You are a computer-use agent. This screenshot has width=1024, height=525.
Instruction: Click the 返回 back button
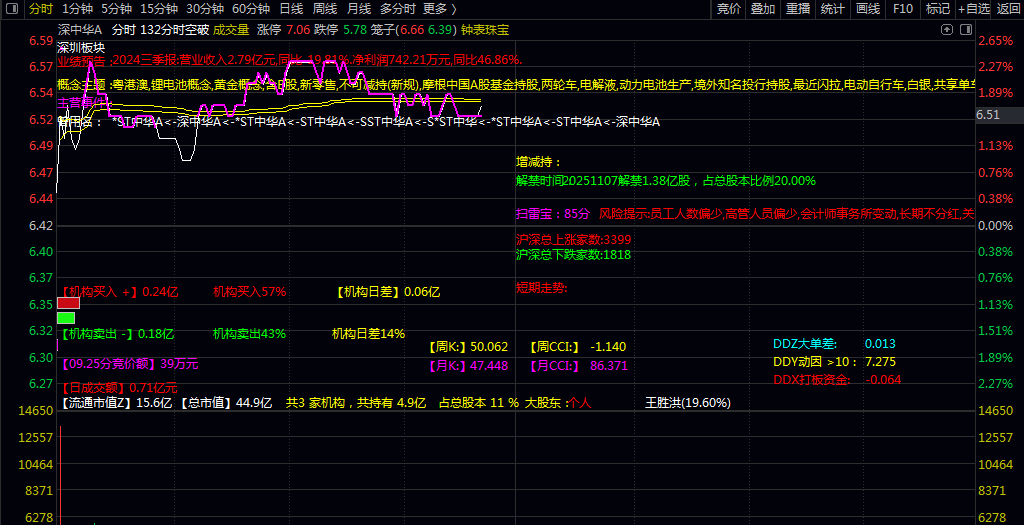pyautogui.click(x=1008, y=8)
